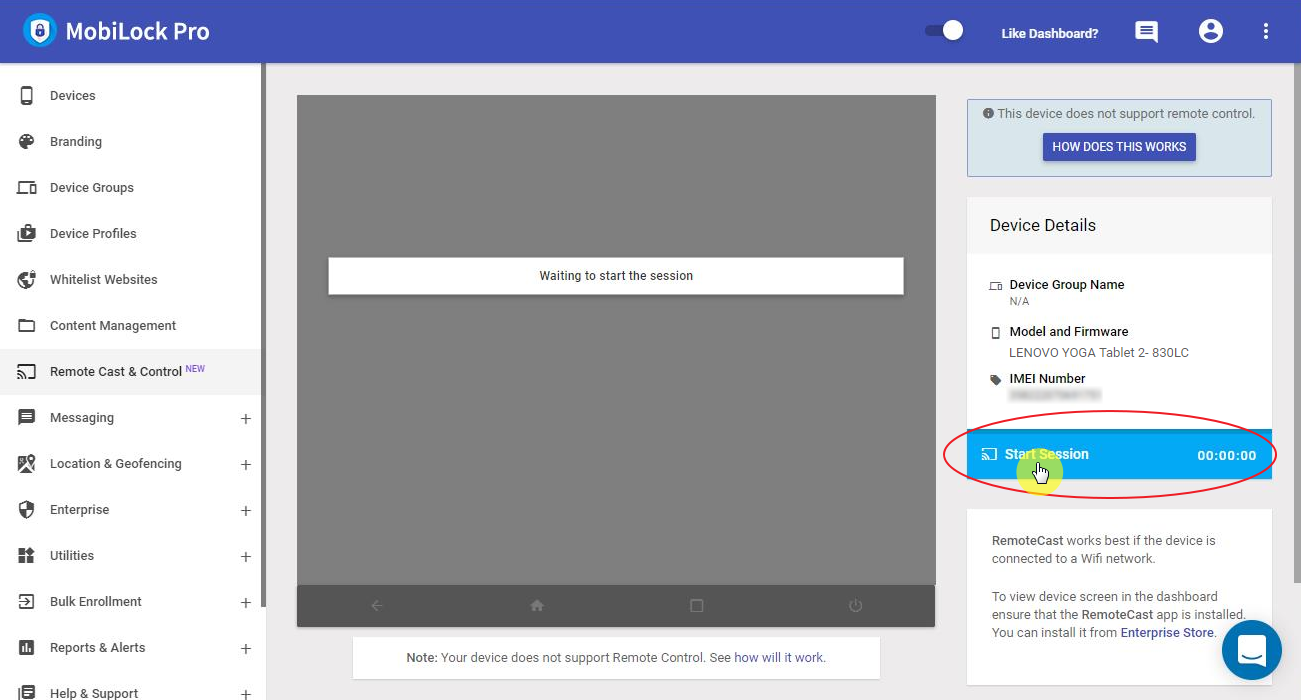
Task: Click the Device Group Name label
Action: click(x=1067, y=285)
